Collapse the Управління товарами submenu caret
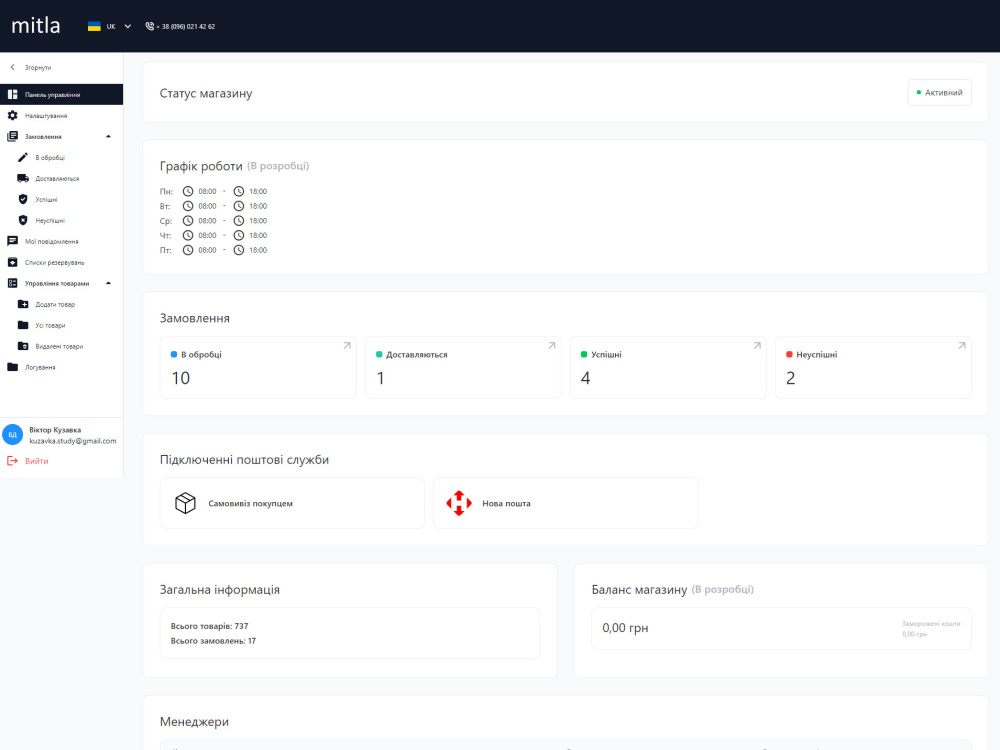 point(108,283)
